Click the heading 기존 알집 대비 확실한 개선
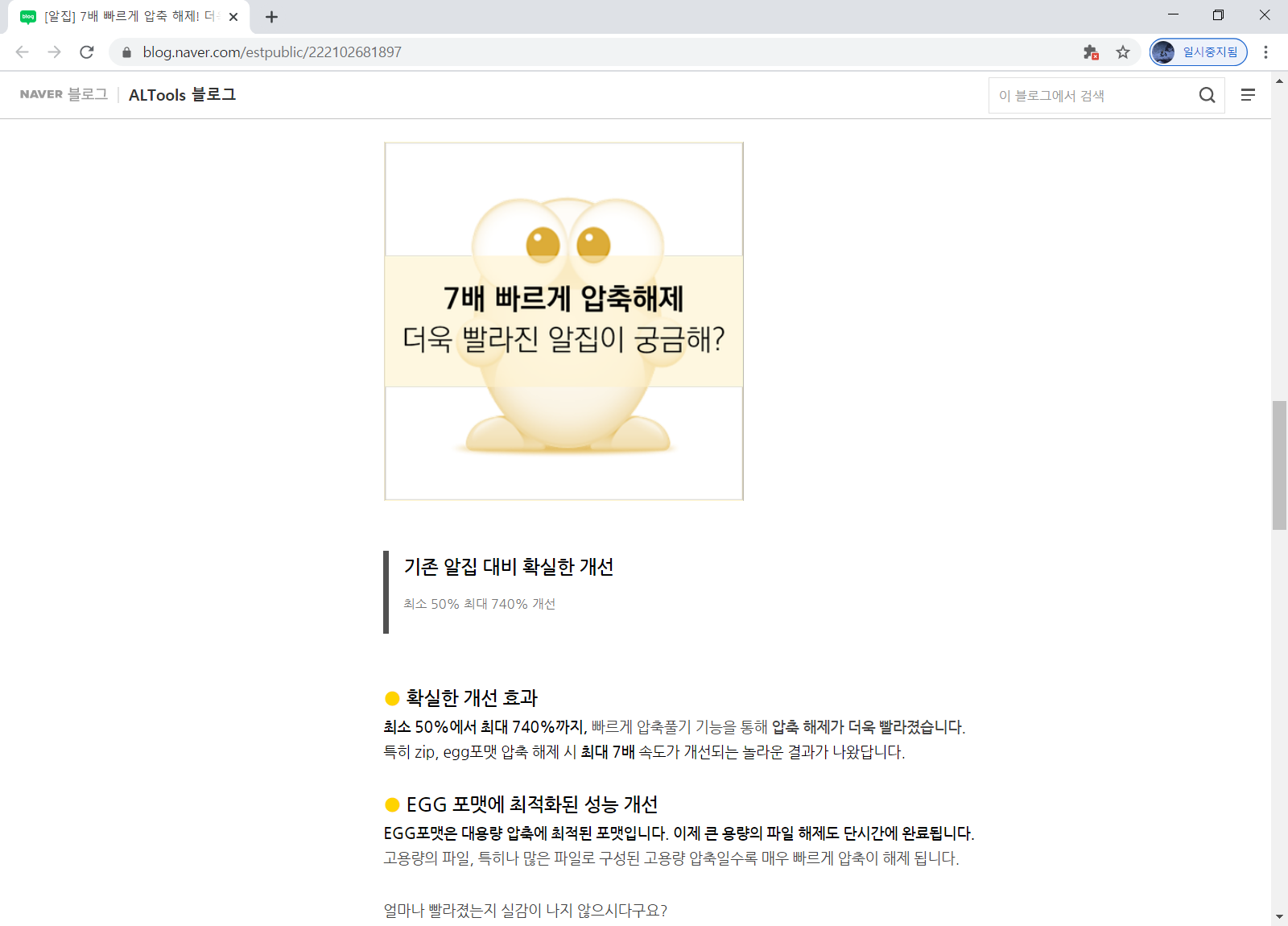This screenshot has width=1288, height=926. pyautogui.click(x=509, y=567)
